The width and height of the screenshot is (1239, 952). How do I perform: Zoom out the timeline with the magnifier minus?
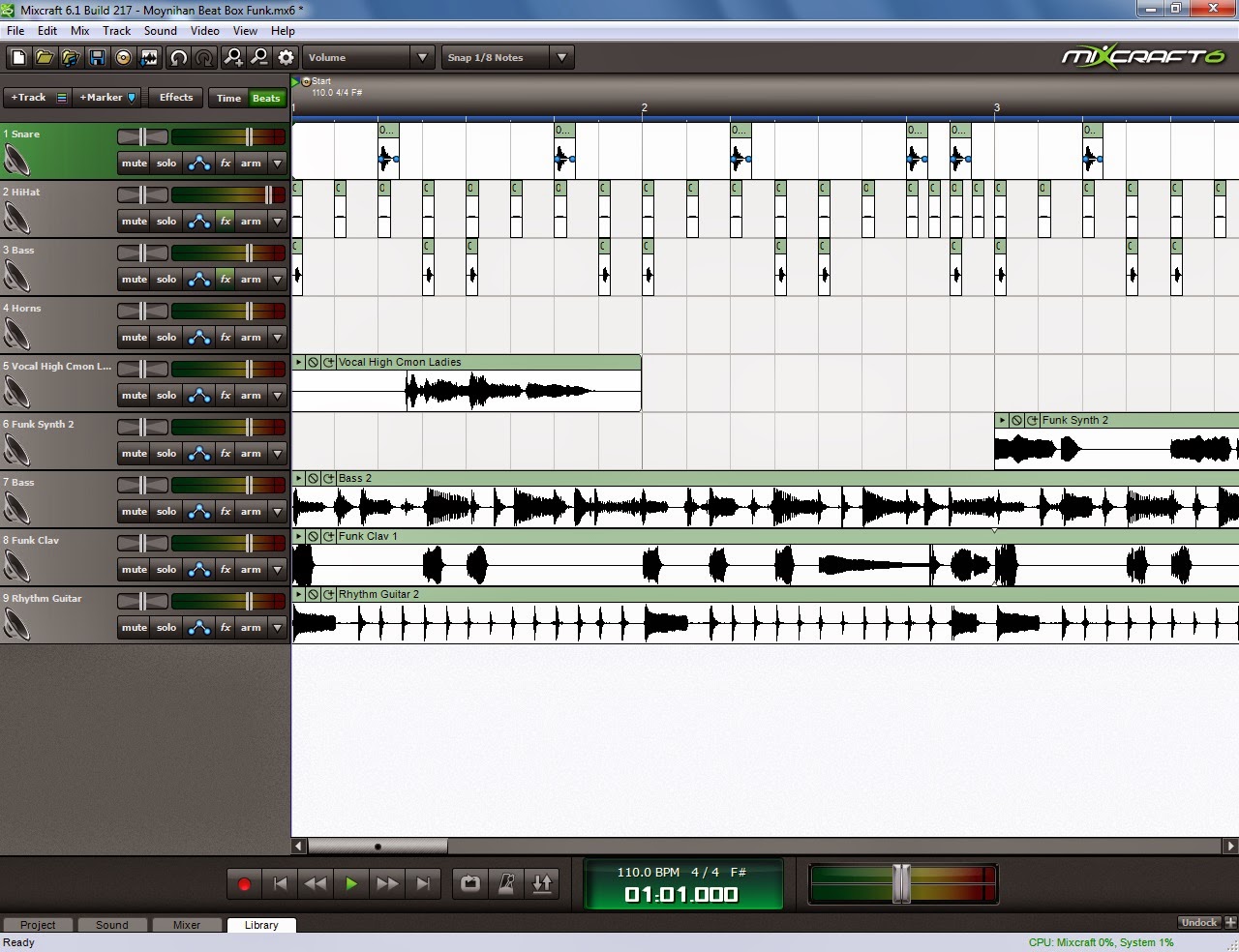click(259, 58)
